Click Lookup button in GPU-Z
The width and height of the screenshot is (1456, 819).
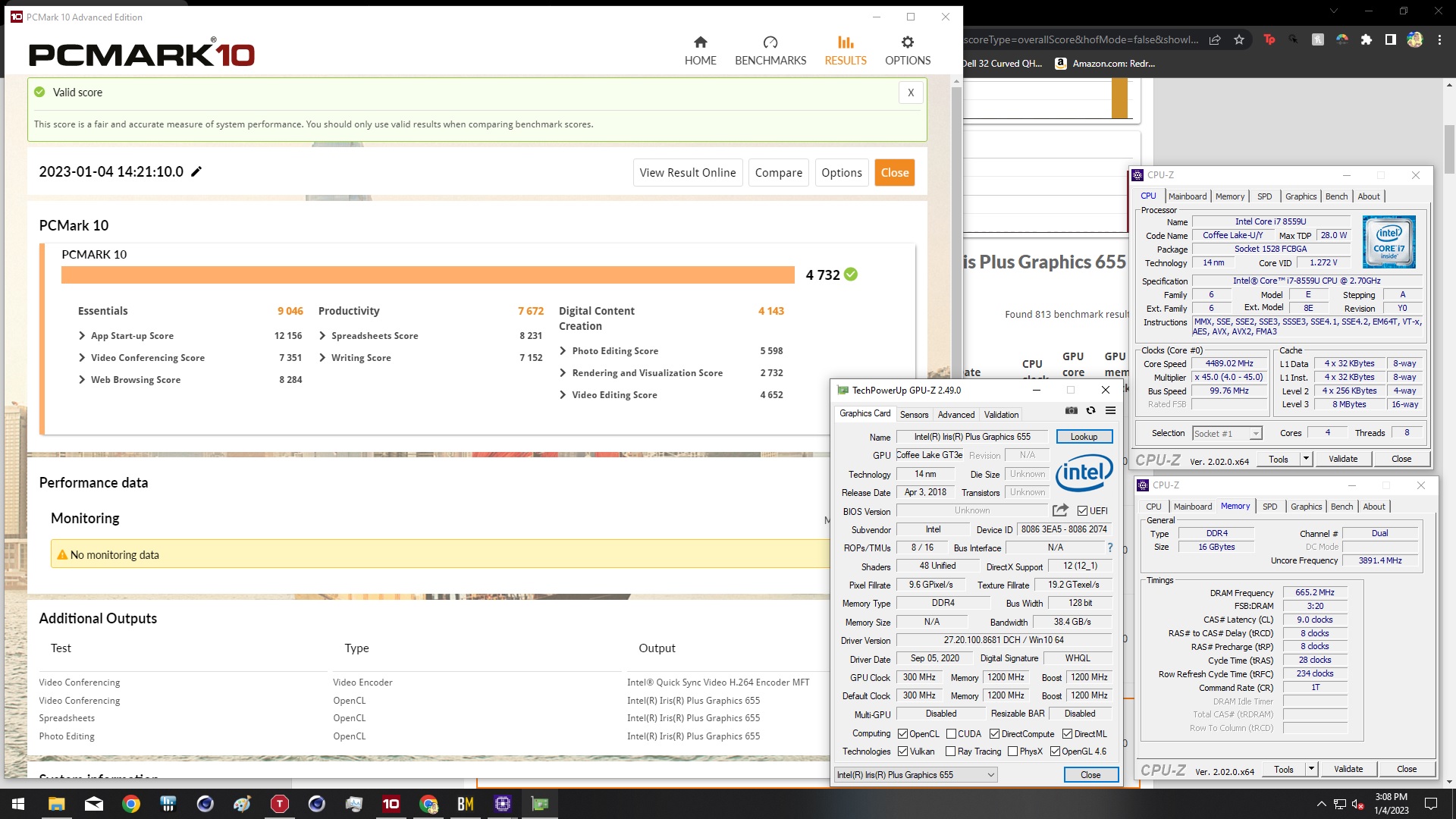pos(1084,437)
